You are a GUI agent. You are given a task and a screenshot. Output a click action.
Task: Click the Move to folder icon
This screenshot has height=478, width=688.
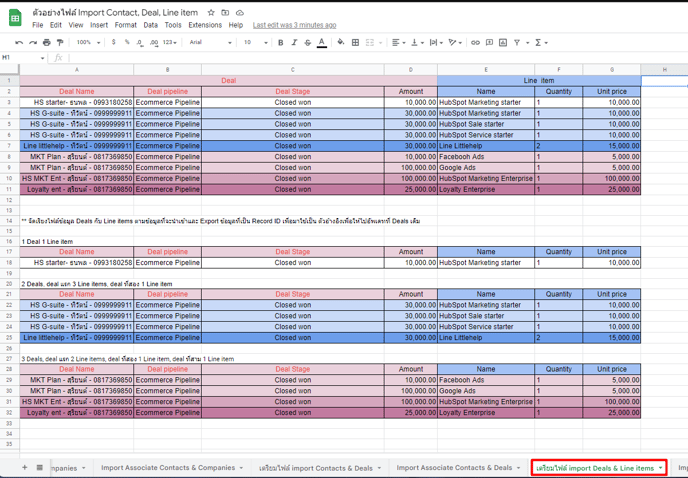(x=225, y=13)
